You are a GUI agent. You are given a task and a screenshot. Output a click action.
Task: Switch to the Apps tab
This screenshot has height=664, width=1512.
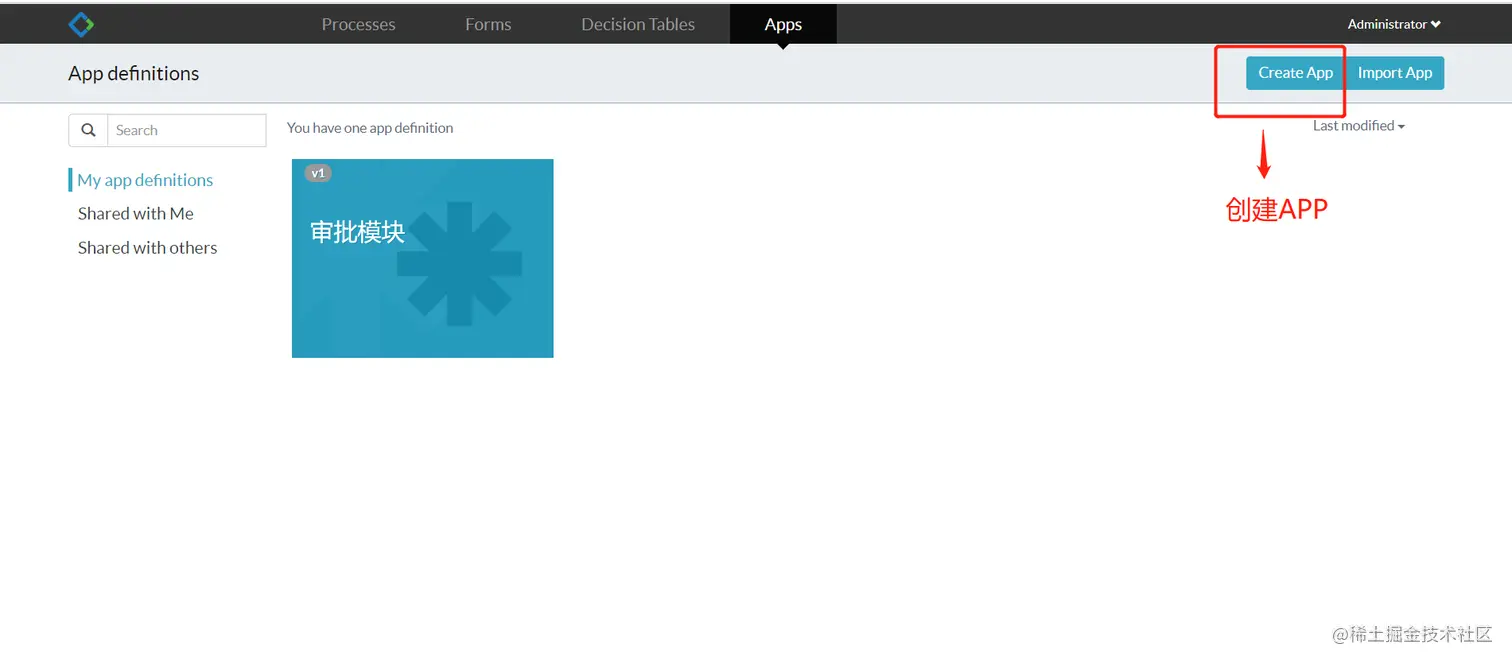[783, 24]
